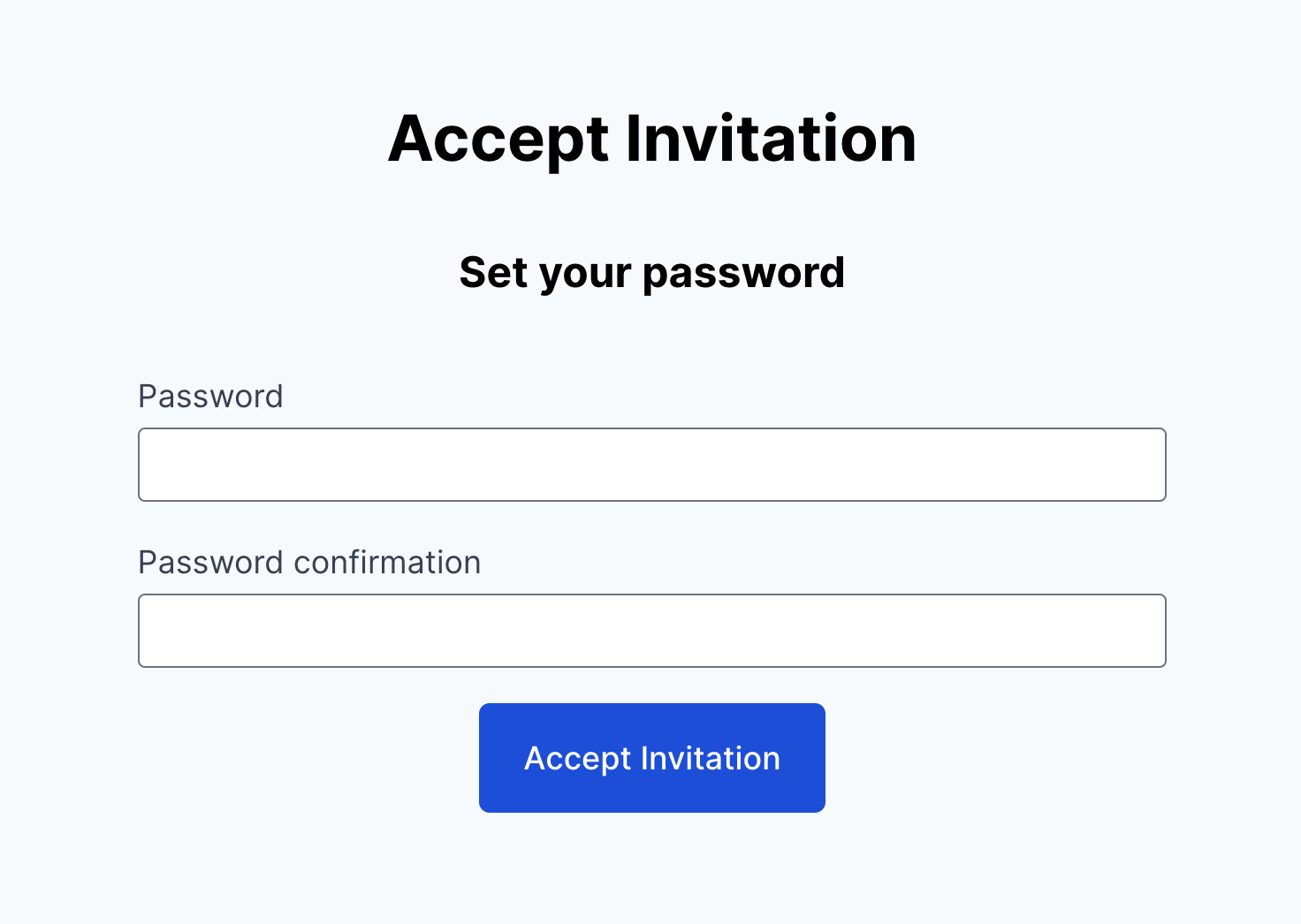
Task: Activate the field below the Password label
Action: (651, 465)
